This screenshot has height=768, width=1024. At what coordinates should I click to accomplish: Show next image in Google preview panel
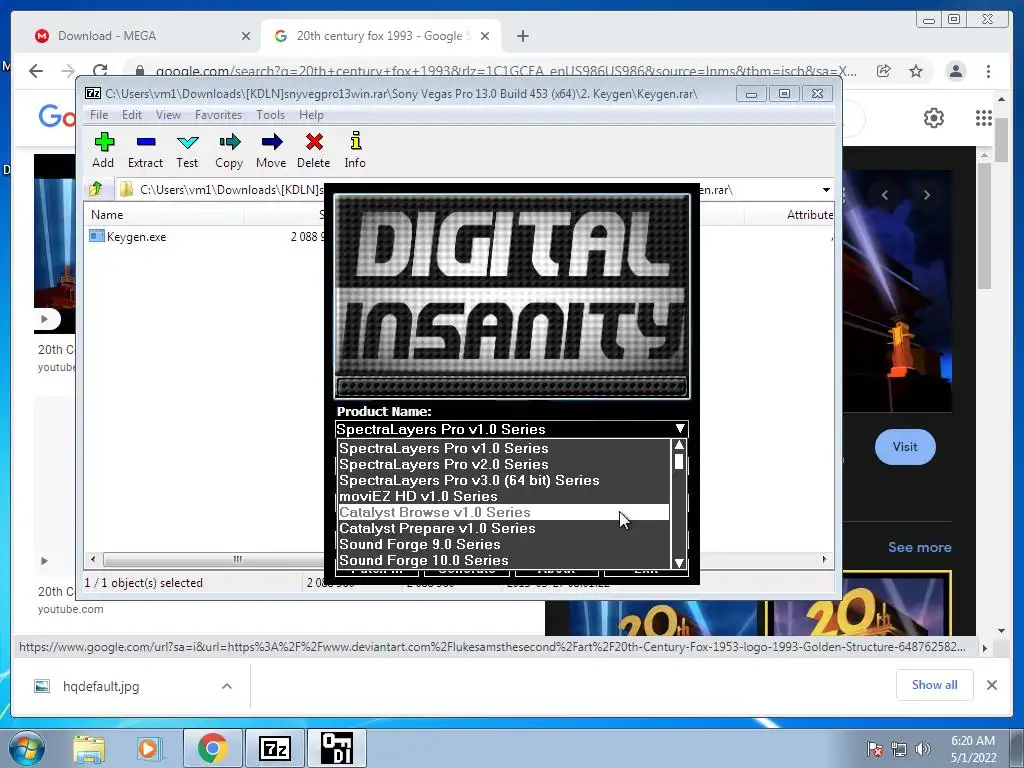[927, 195]
